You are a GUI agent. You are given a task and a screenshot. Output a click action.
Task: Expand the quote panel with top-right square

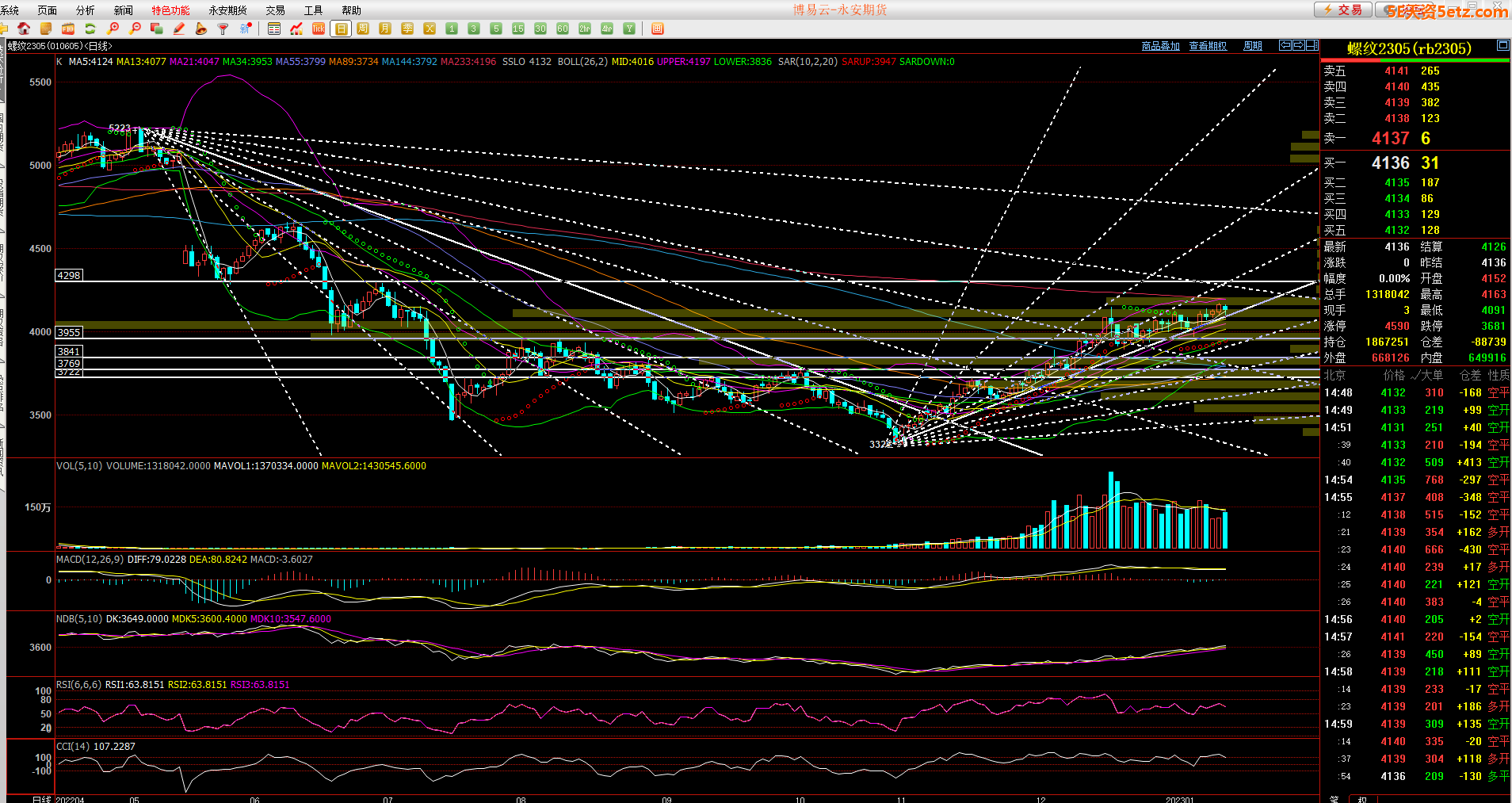(x=1502, y=46)
